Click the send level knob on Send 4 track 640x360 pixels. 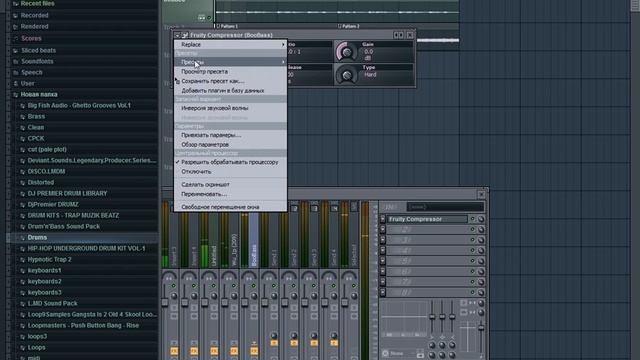[334, 336]
